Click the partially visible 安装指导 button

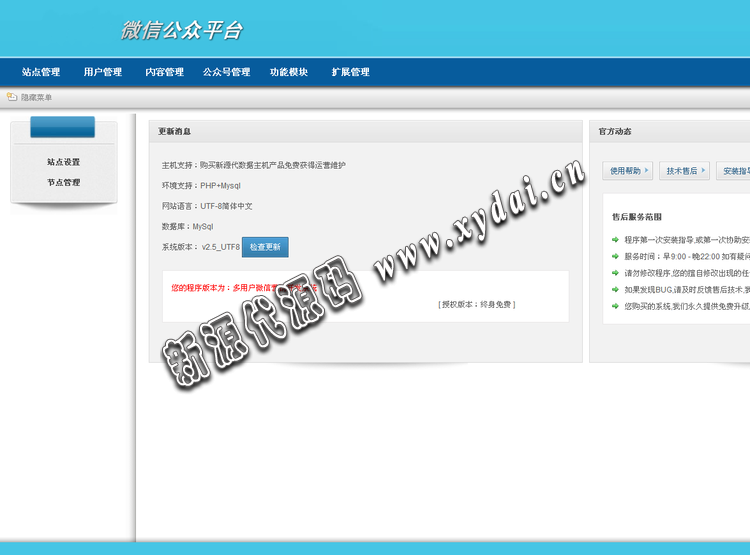coord(733,171)
